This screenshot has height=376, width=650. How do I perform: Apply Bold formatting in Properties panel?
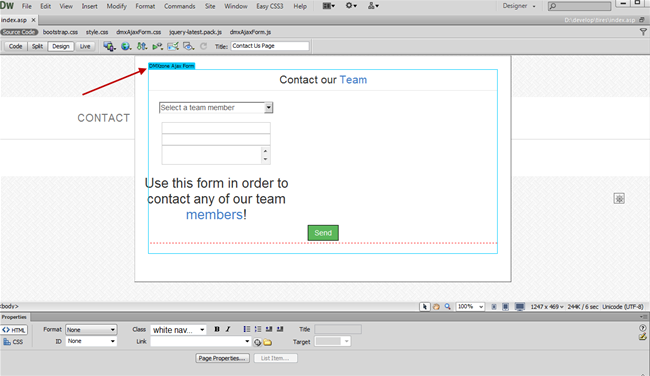coord(217,329)
